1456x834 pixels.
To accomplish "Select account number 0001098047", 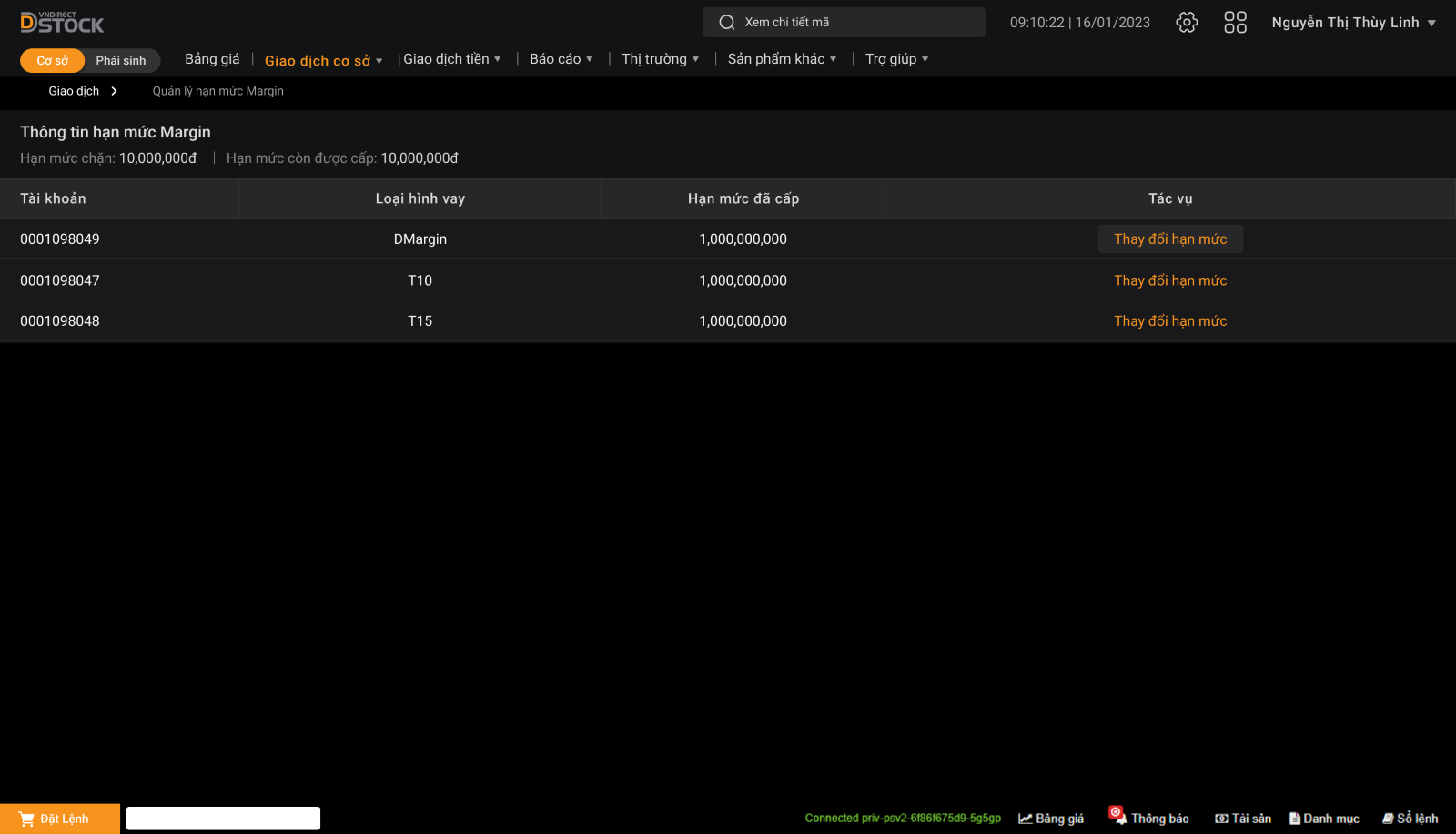I will click(60, 280).
